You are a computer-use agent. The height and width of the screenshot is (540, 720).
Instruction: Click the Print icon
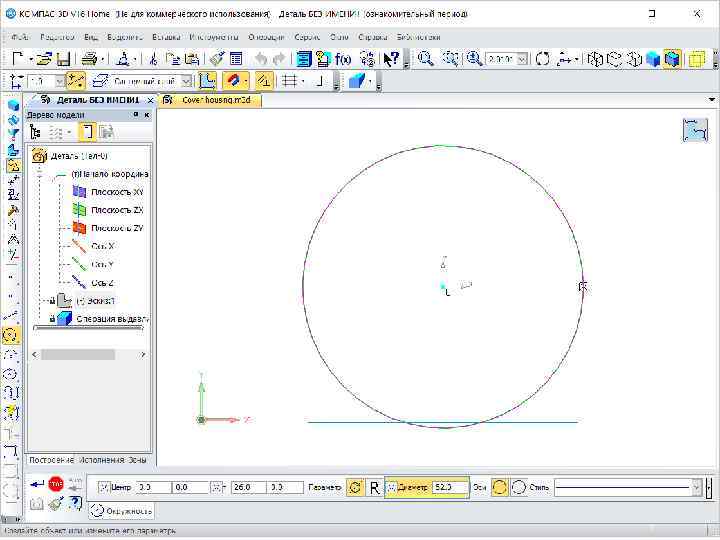click(90, 59)
